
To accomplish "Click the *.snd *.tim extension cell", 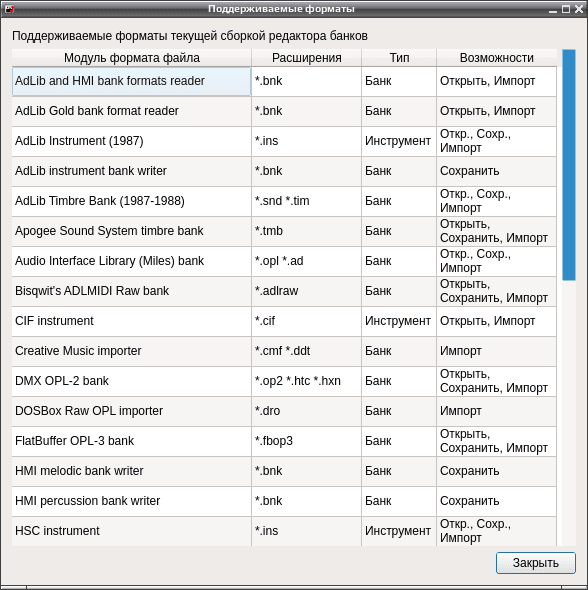I will tap(307, 201).
